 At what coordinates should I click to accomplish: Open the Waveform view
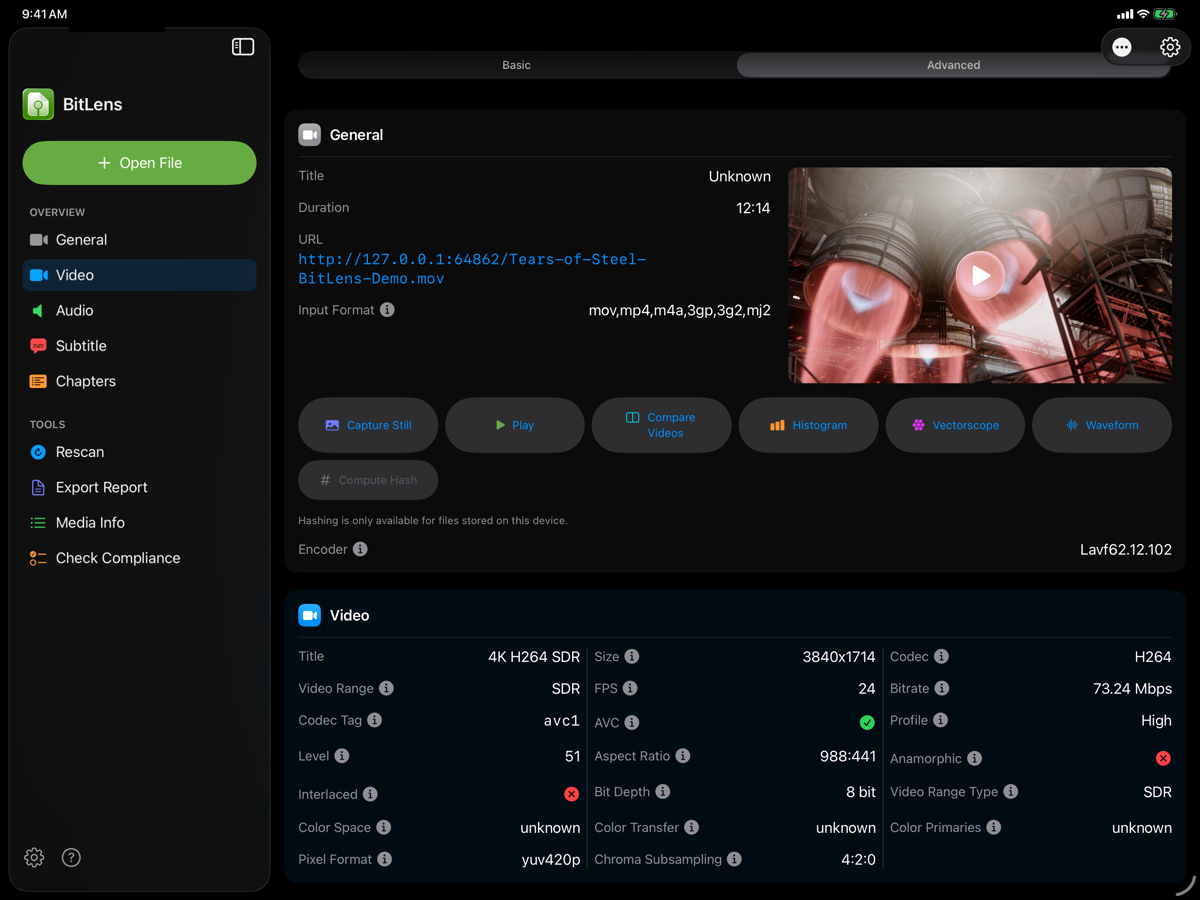click(x=1102, y=425)
